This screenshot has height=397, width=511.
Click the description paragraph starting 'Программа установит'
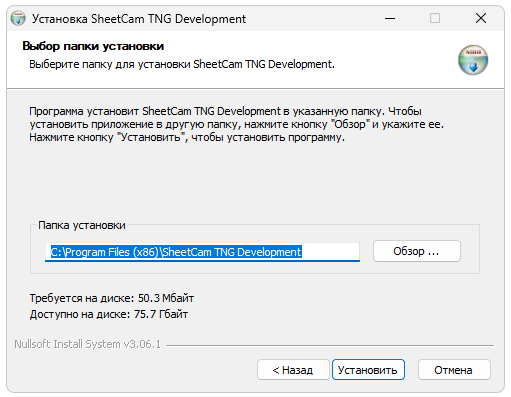click(236, 124)
